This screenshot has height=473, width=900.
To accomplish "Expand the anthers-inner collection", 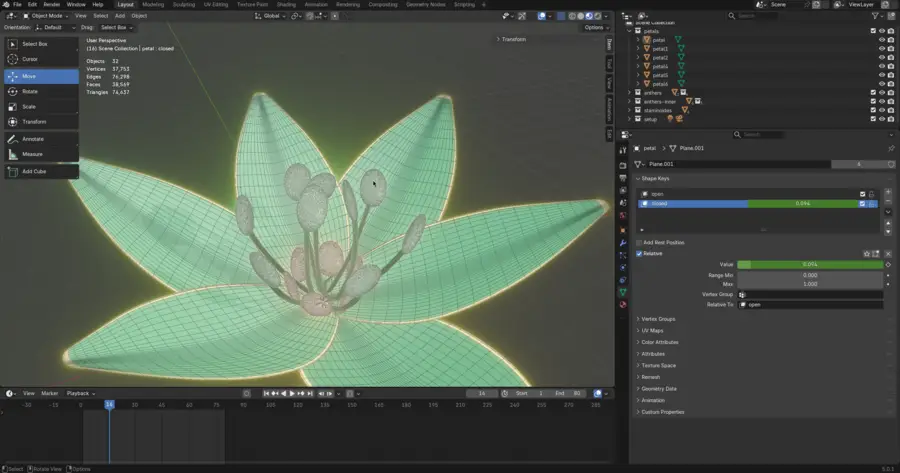I will (630, 102).
